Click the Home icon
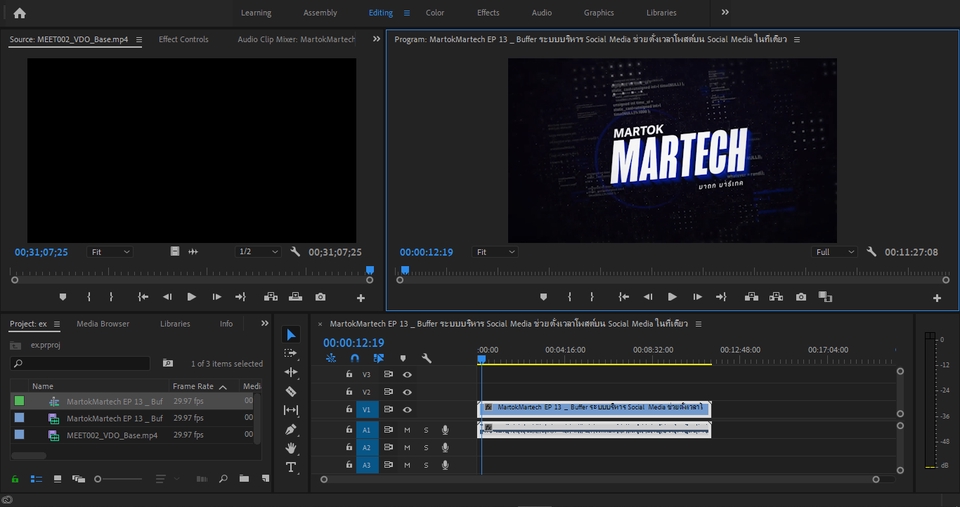 click(x=20, y=13)
